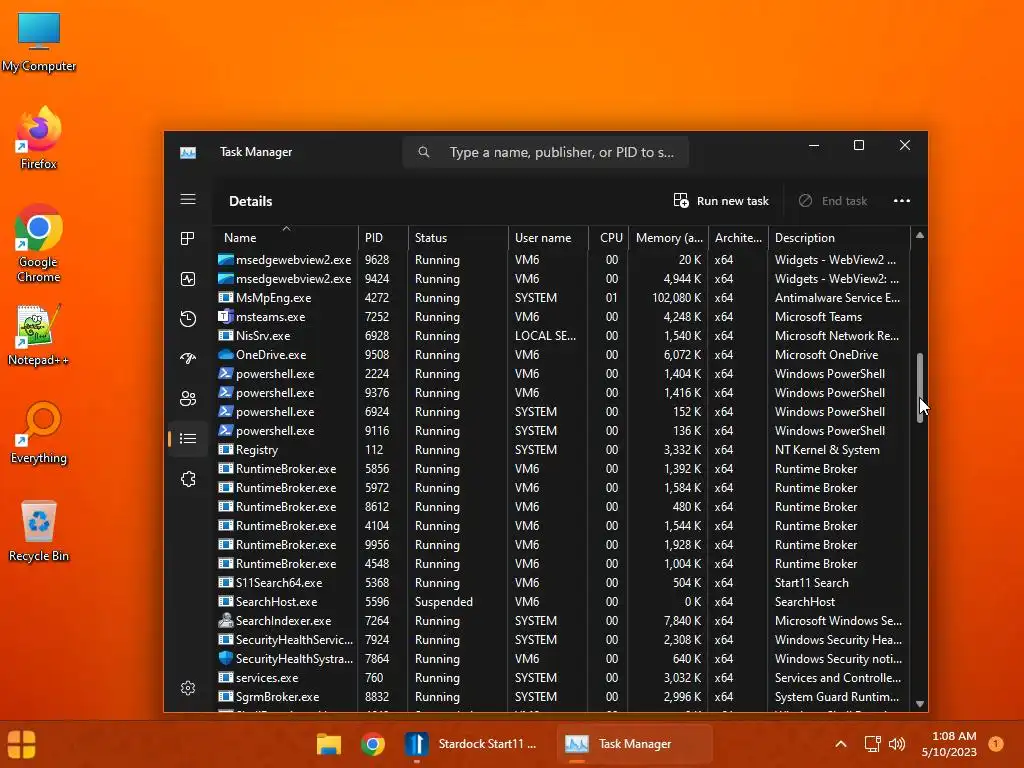The image size is (1024, 768).
Task: Click powershell.exe icon with PID 2224
Action: click(x=225, y=374)
